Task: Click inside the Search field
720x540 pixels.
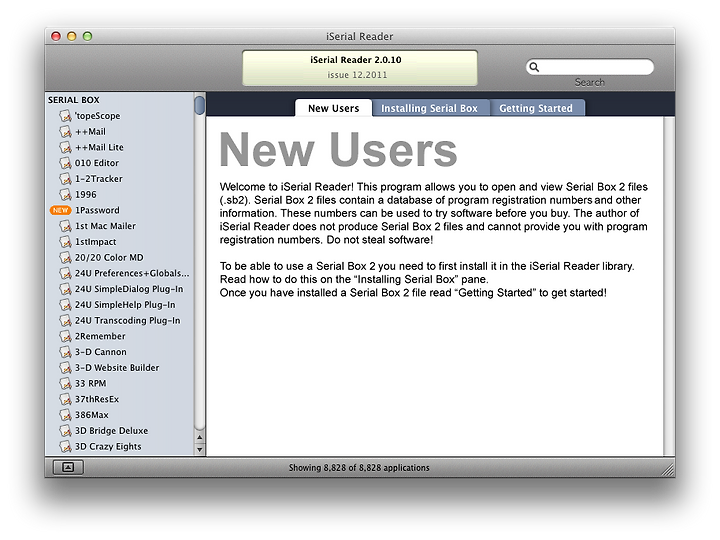Action: click(x=590, y=67)
